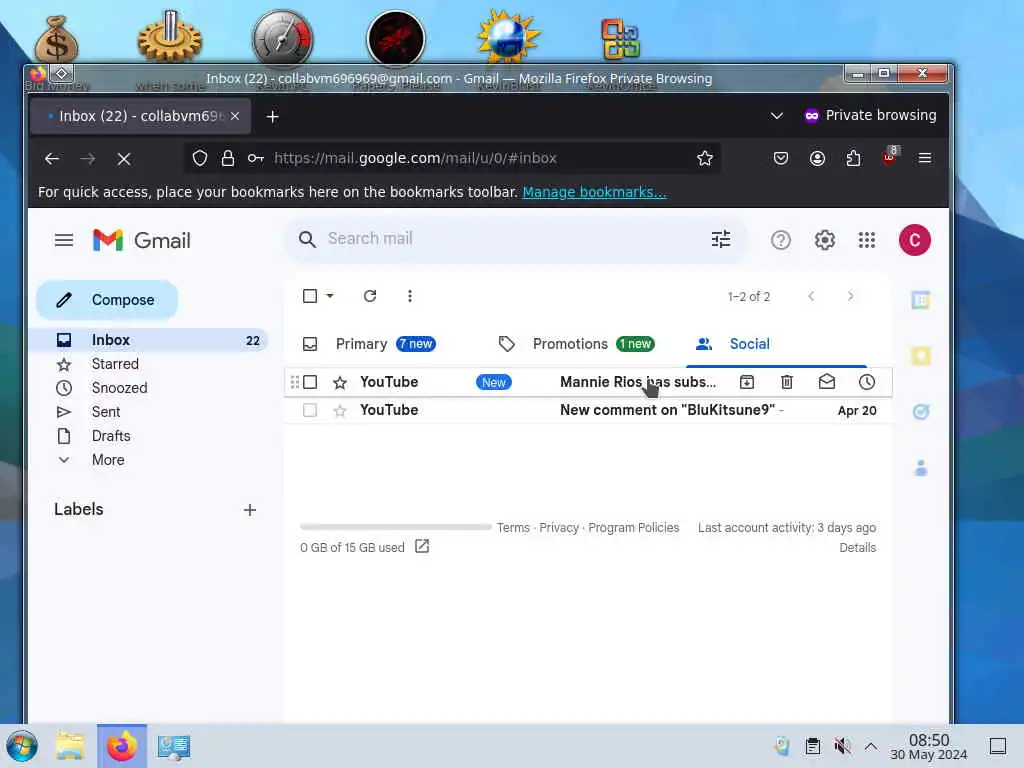
Task: Toggle the select-all messages checkbox
Action: (x=310, y=296)
